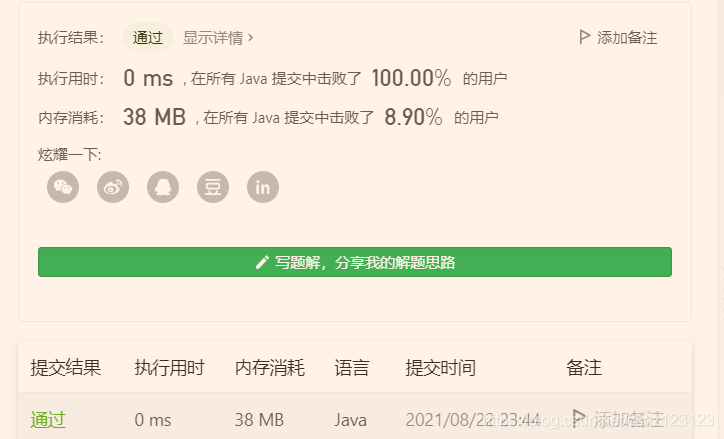Click the 提交结果 column header
Screen dimensions: 724x439
point(66,368)
